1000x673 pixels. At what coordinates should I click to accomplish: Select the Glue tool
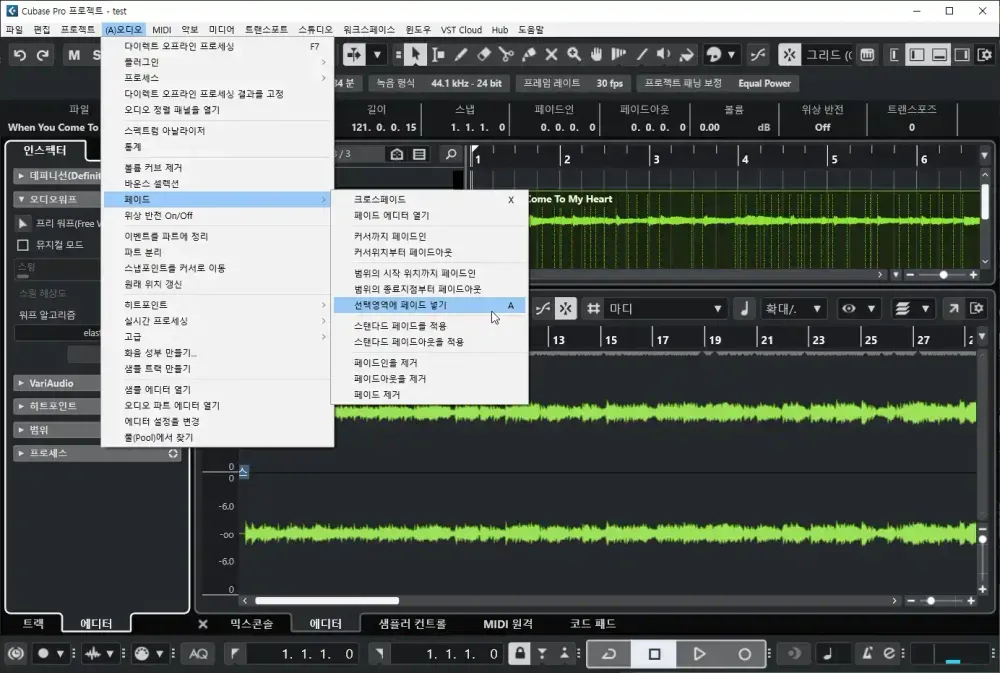point(529,55)
